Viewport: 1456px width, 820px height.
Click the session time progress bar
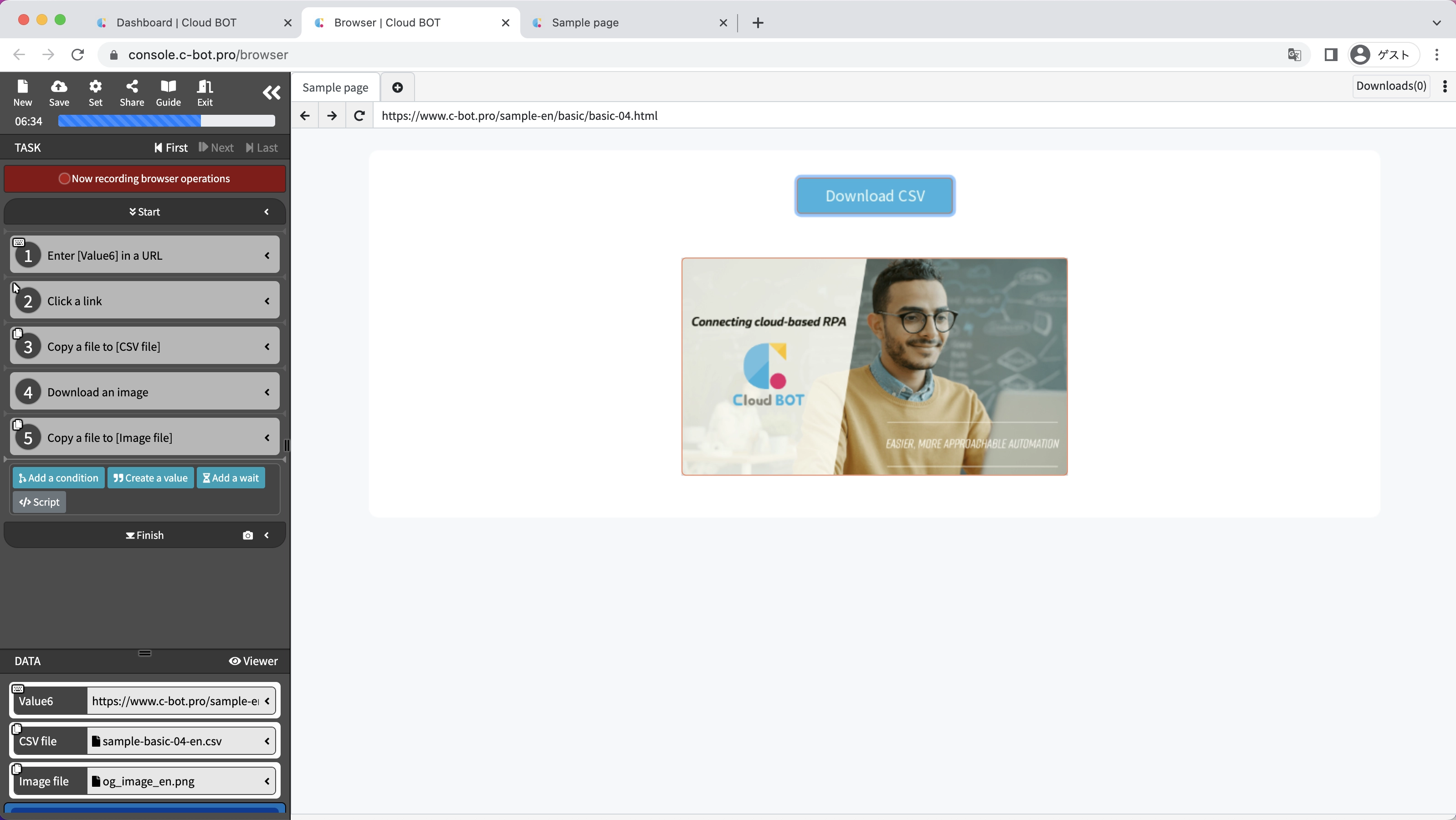tap(166, 121)
